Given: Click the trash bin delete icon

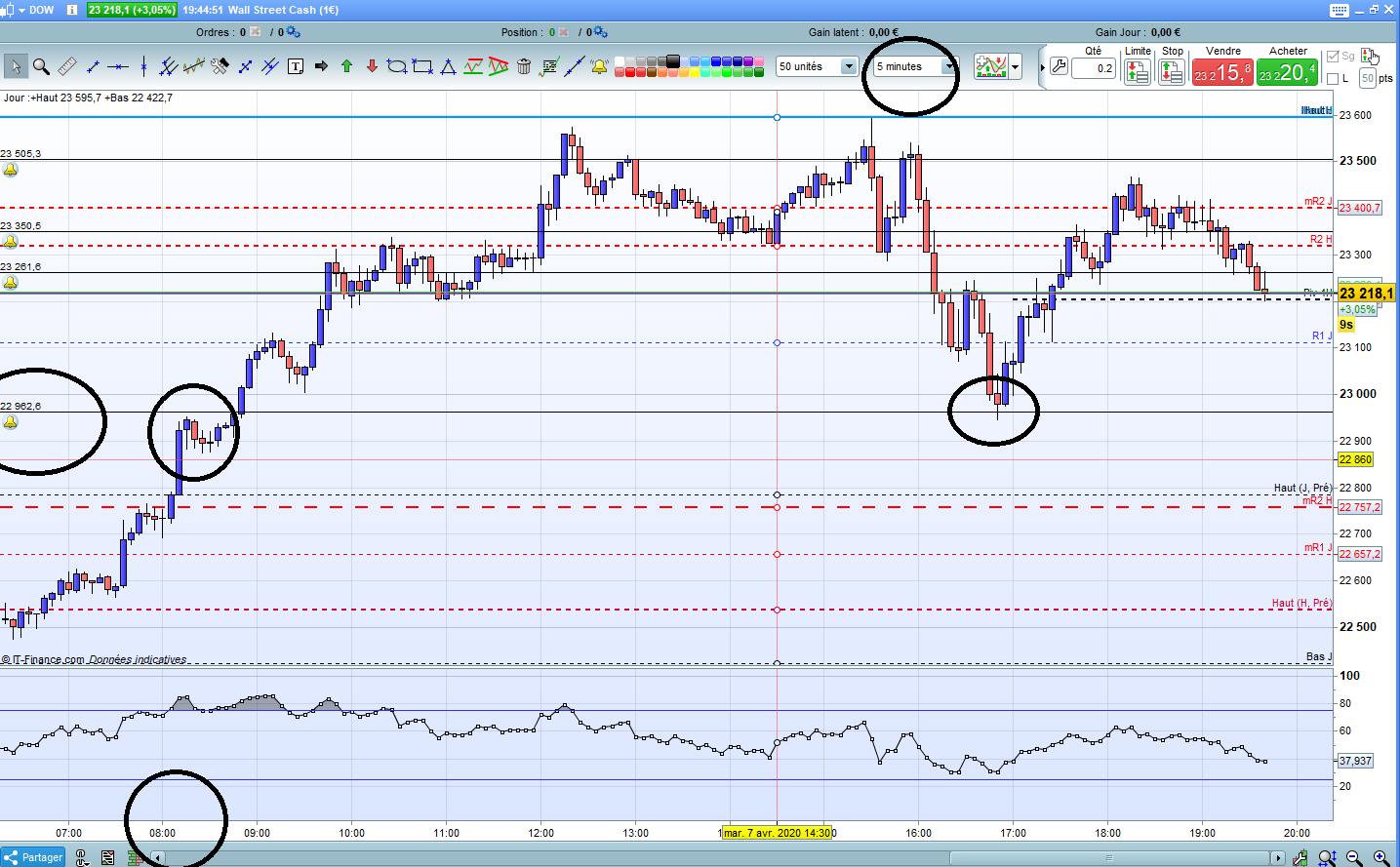Looking at the screenshot, I should [x=524, y=66].
